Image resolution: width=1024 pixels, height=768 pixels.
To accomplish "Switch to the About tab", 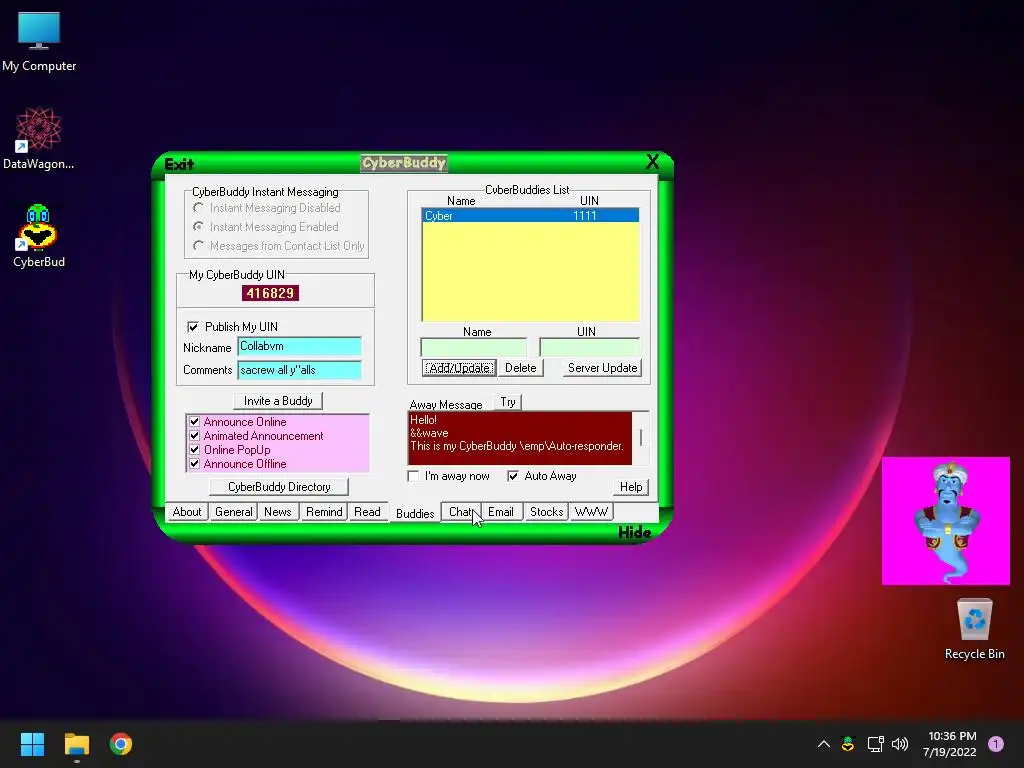I will pos(187,512).
